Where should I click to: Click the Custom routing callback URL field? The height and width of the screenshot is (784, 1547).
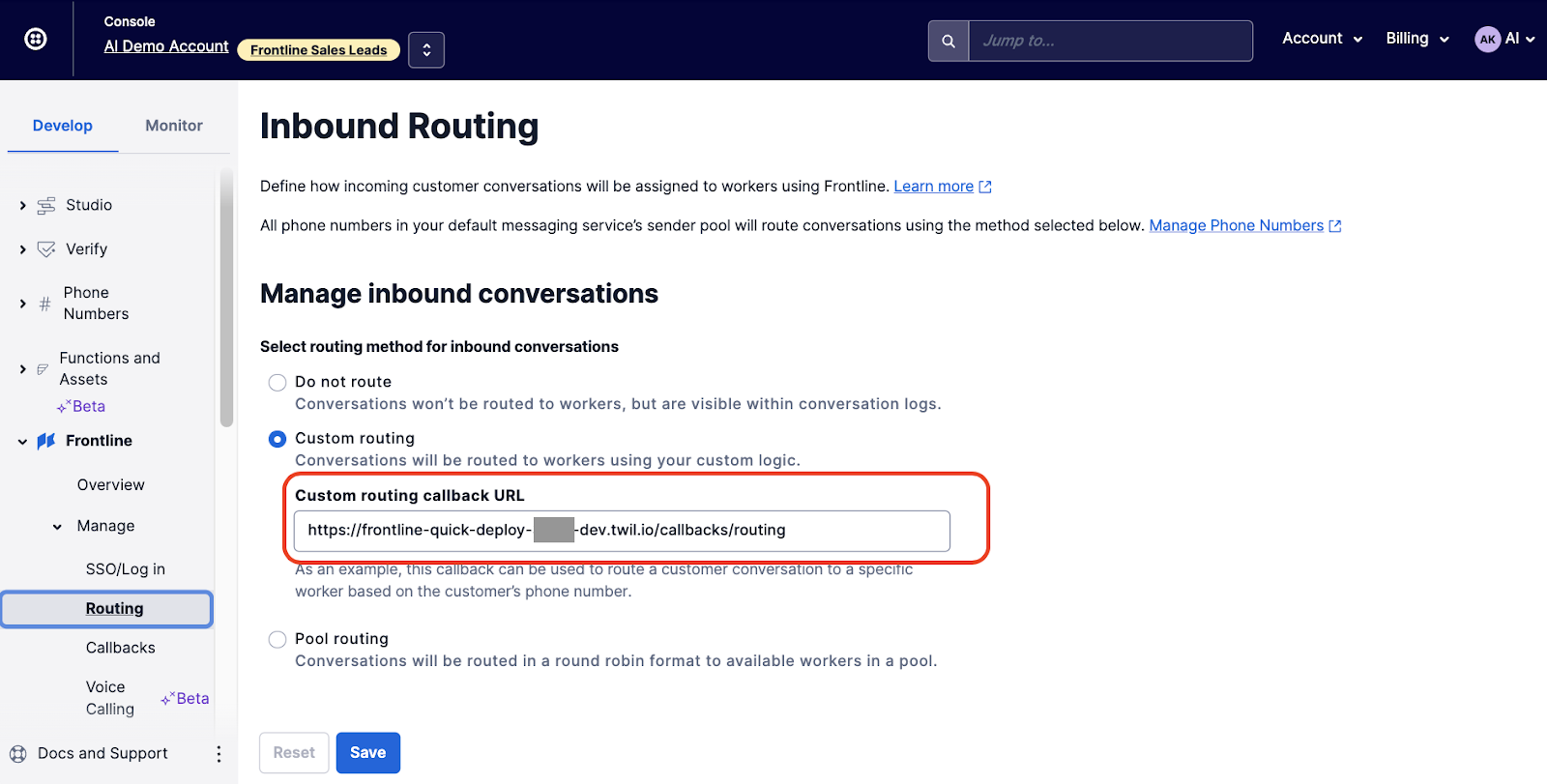pos(622,531)
